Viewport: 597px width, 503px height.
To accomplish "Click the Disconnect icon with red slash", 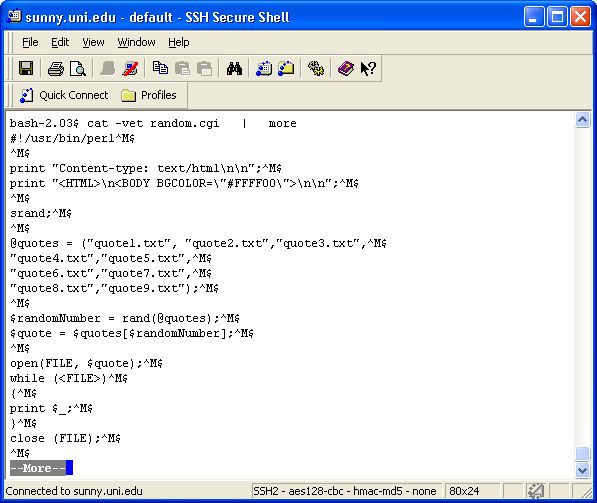I will [x=130, y=69].
